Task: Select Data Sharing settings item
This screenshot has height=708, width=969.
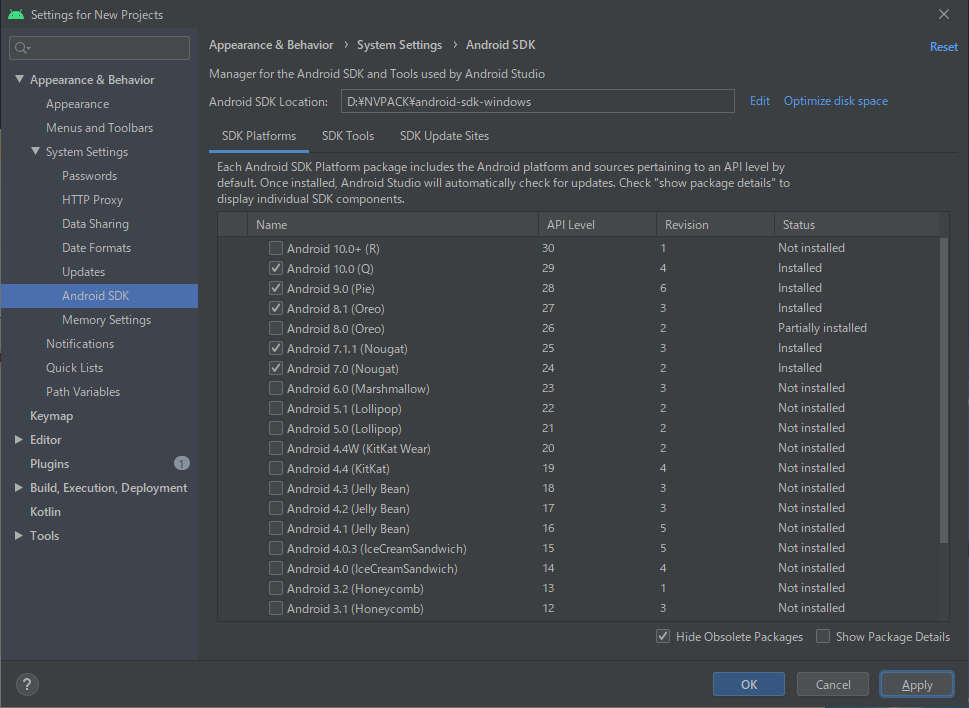Action: tap(95, 224)
